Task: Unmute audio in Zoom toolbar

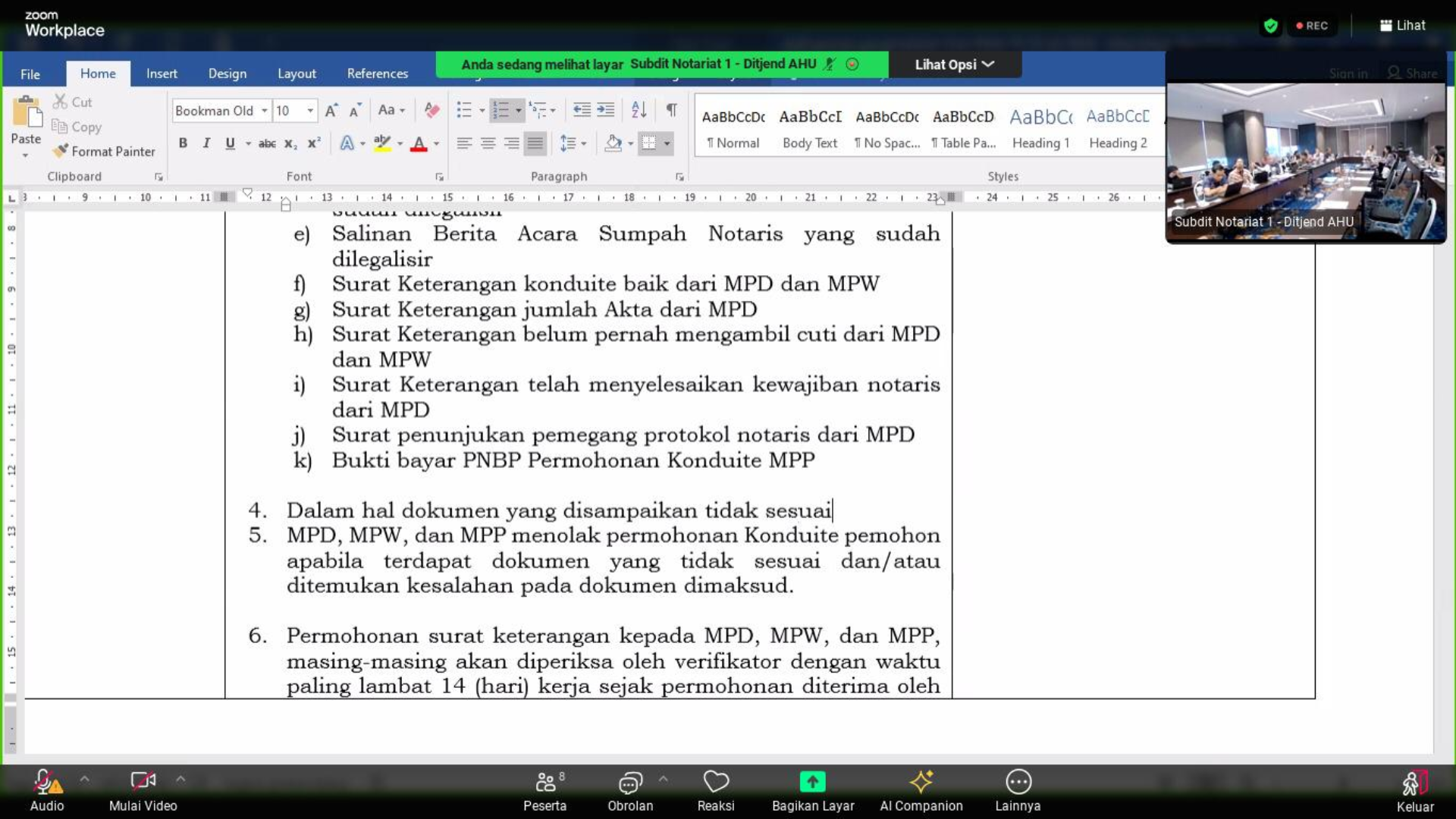Action: pyautogui.click(x=47, y=791)
